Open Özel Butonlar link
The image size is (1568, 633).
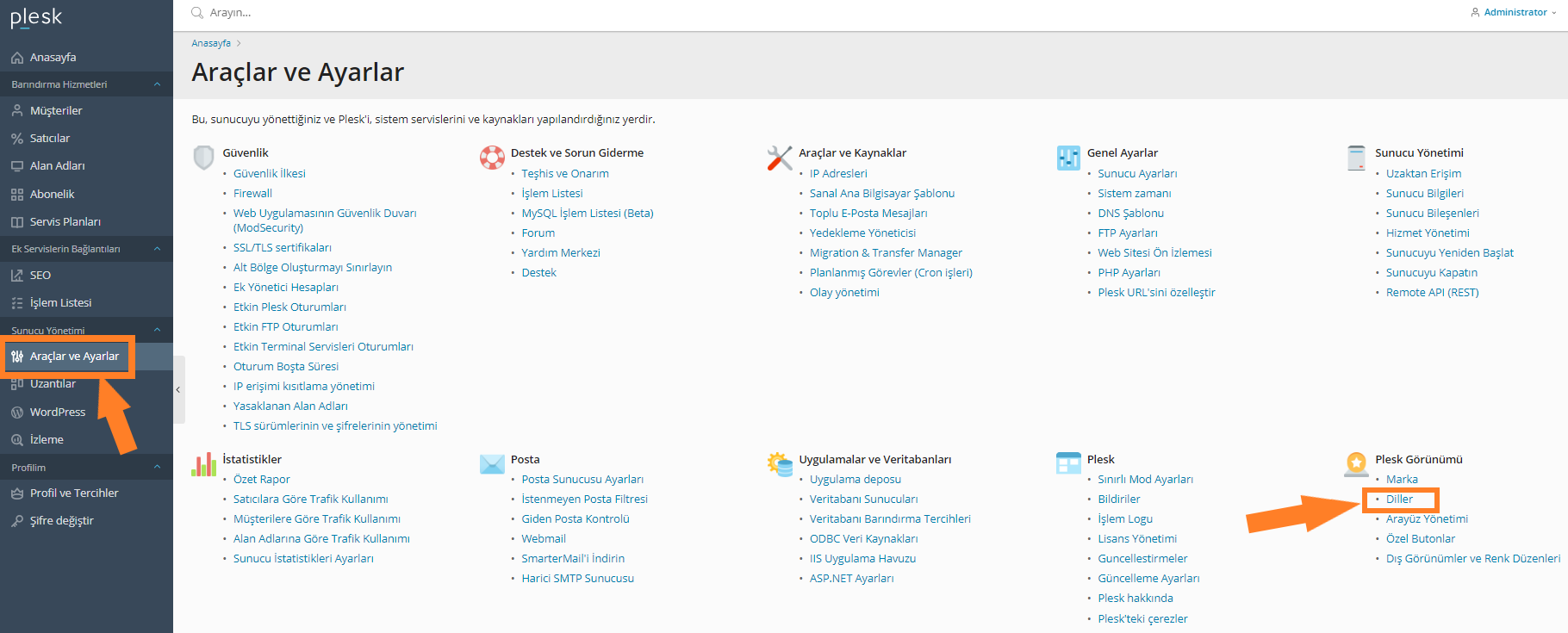(x=1421, y=539)
